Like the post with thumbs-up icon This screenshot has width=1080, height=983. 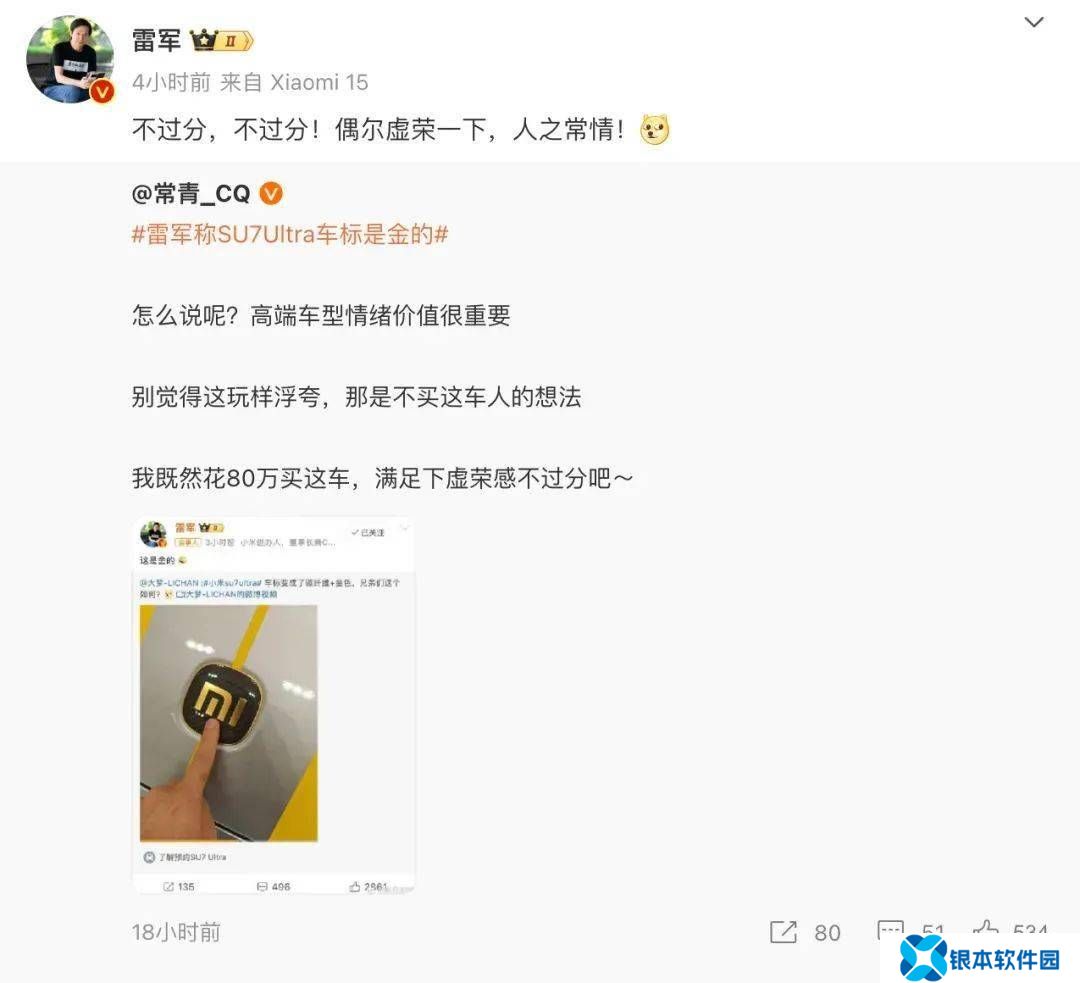pos(986,927)
